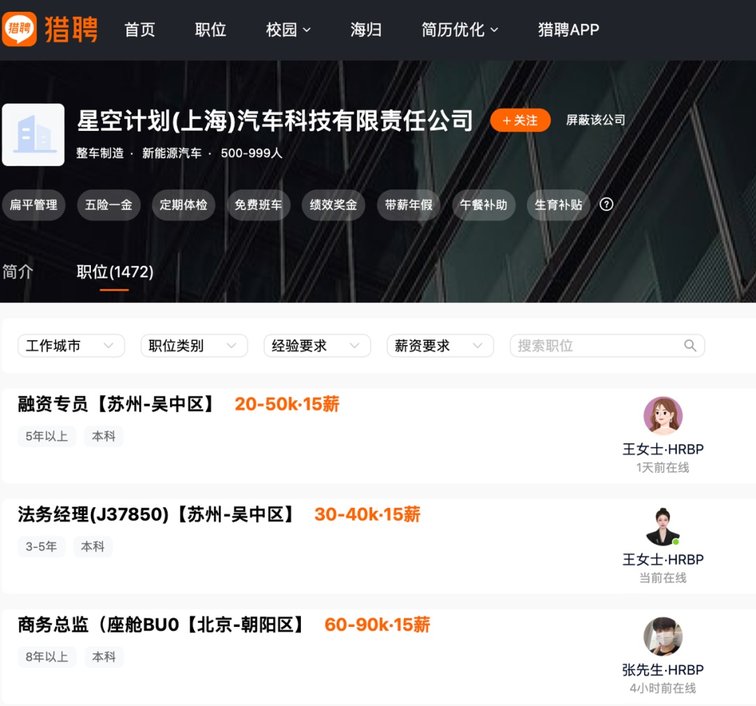
Task: Open the 工作城市 dropdown
Action: (x=71, y=346)
